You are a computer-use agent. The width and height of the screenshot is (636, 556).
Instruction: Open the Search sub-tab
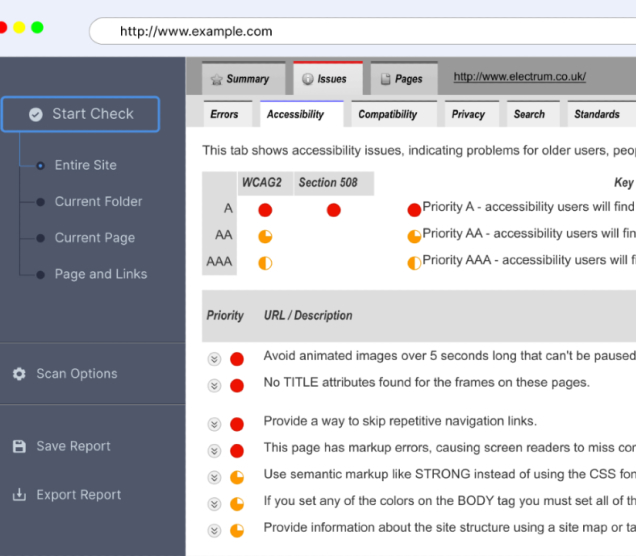click(x=533, y=114)
